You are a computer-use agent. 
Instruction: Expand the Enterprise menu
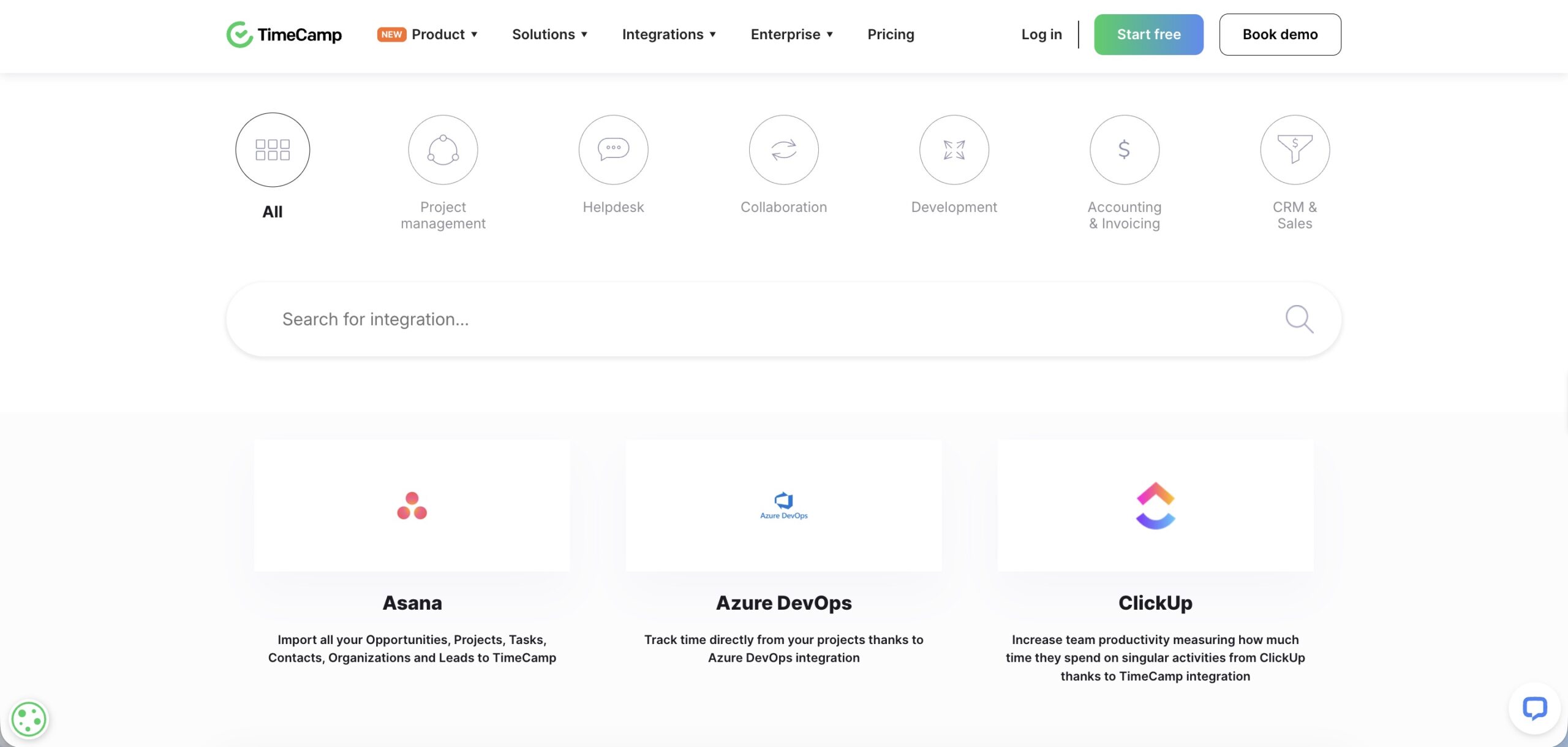[791, 34]
